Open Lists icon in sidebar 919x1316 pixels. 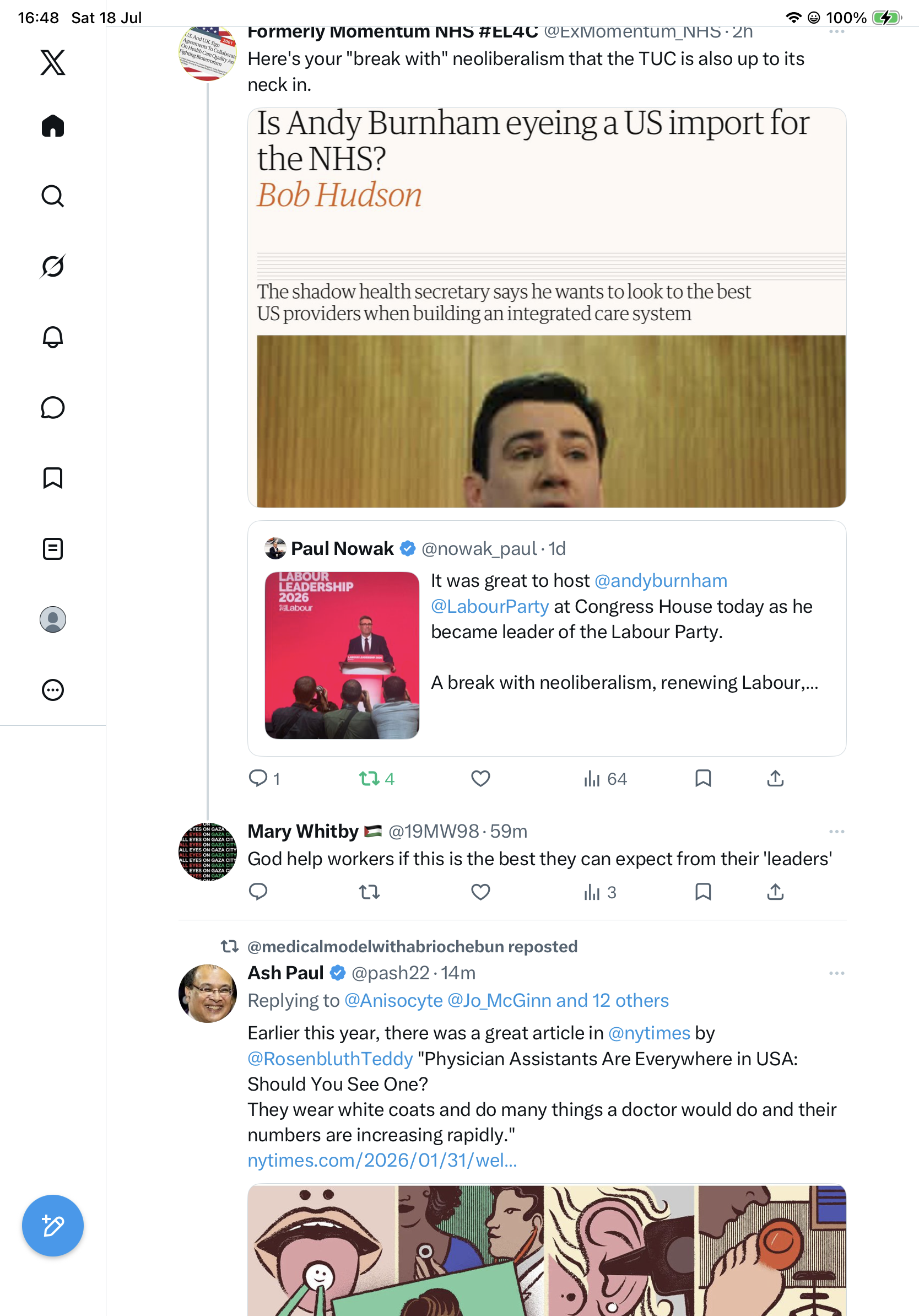tap(53, 548)
